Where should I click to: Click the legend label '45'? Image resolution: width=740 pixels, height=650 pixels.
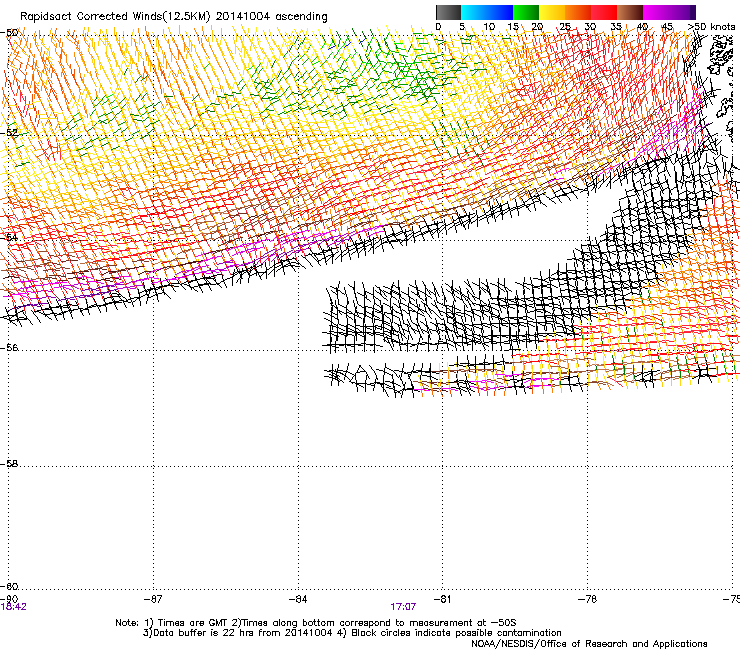(667, 26)
